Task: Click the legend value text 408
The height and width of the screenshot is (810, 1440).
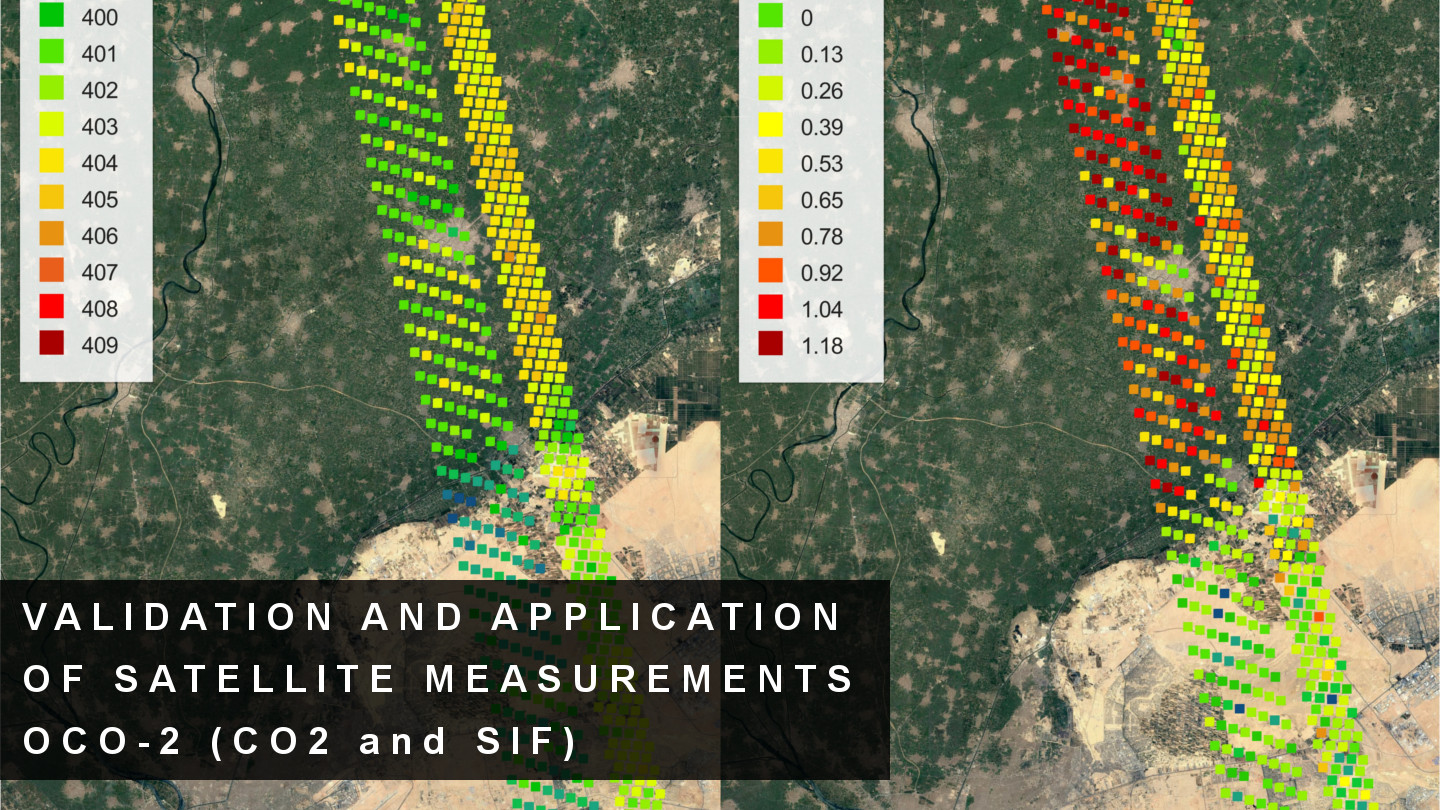Action: (101, 309)
